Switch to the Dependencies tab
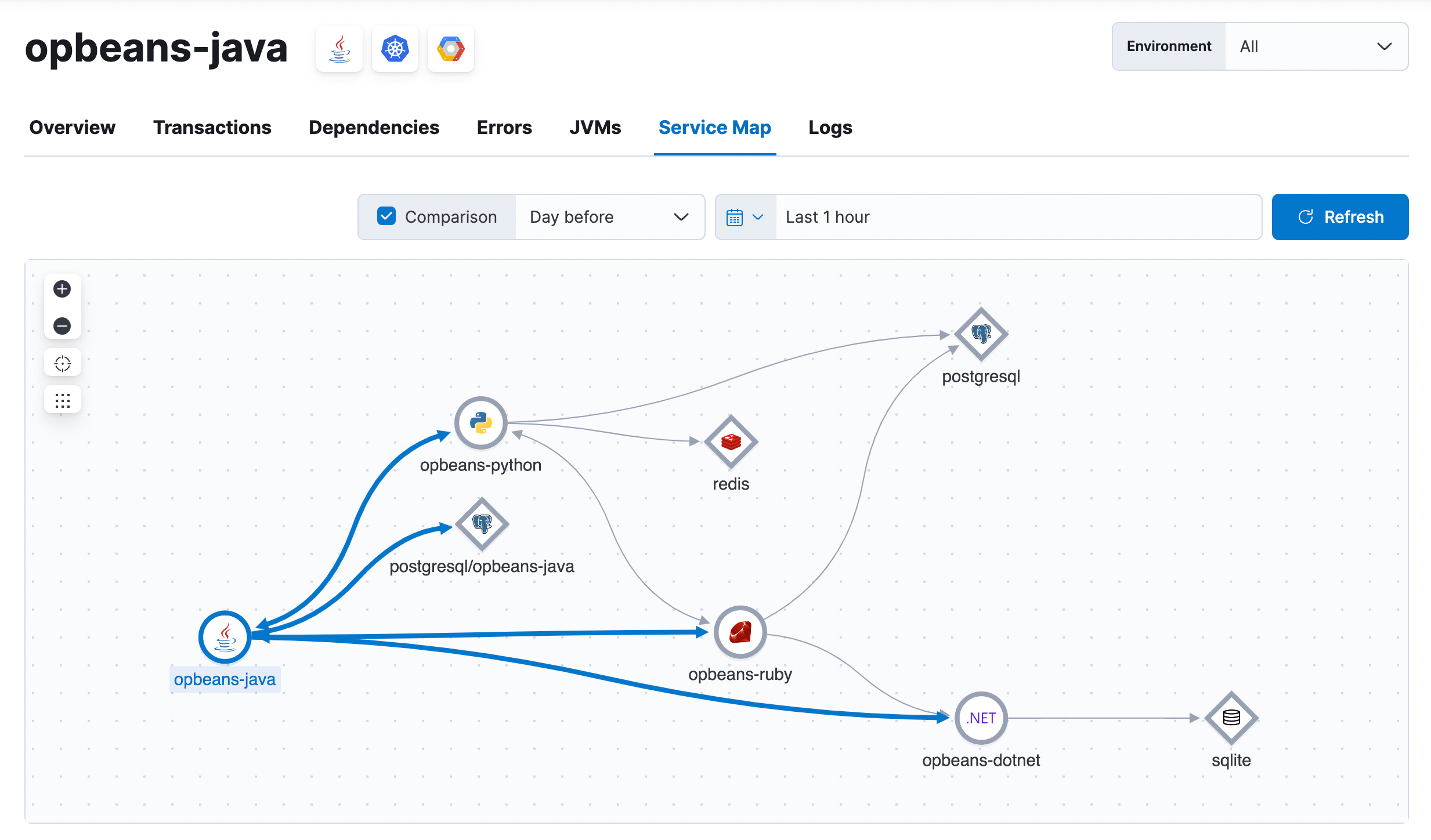1431x840 pixels. [374, 128]
